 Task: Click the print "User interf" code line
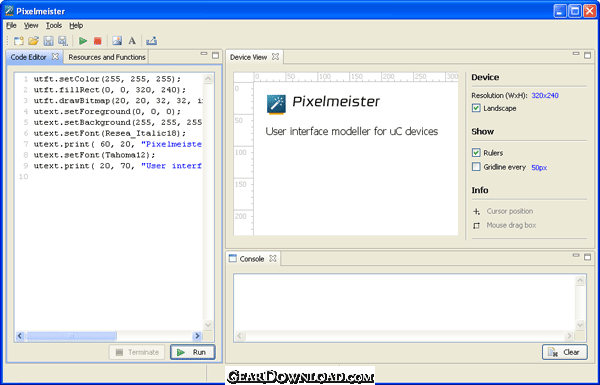pos(118,166)
